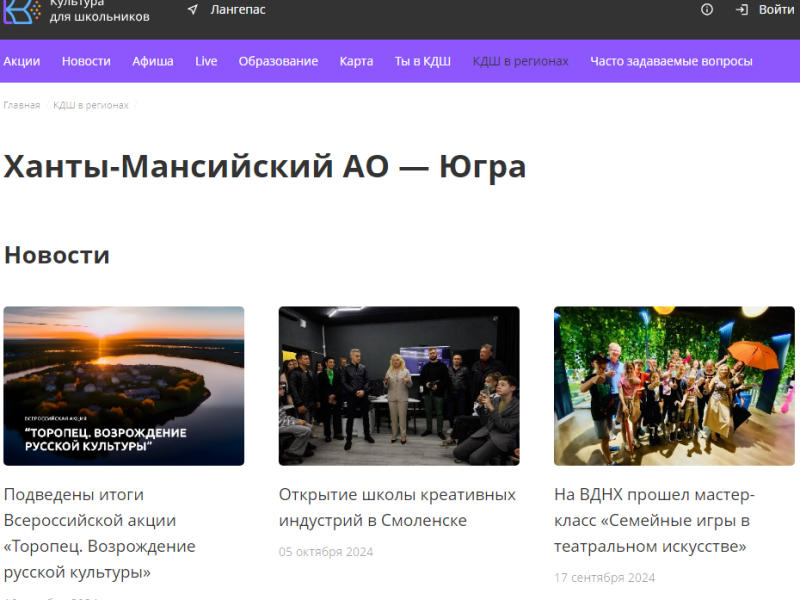Open the Ты в КДШ section
This screenshot has height=600, width=800.
[422, 61]
